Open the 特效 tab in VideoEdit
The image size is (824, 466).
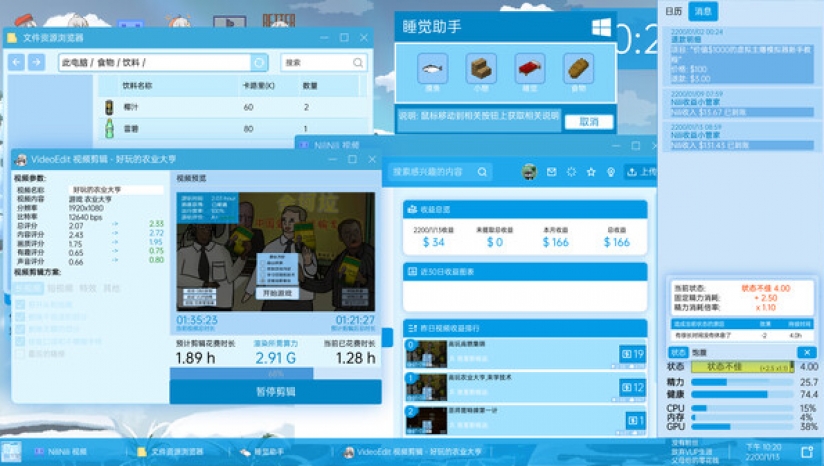point(88,288)
